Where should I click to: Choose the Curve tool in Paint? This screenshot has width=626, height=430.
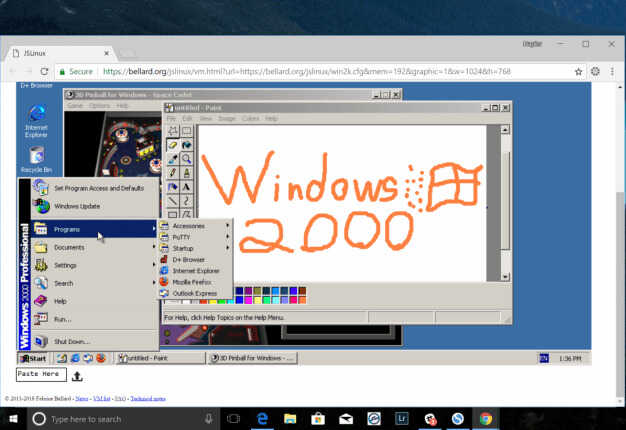186,201
